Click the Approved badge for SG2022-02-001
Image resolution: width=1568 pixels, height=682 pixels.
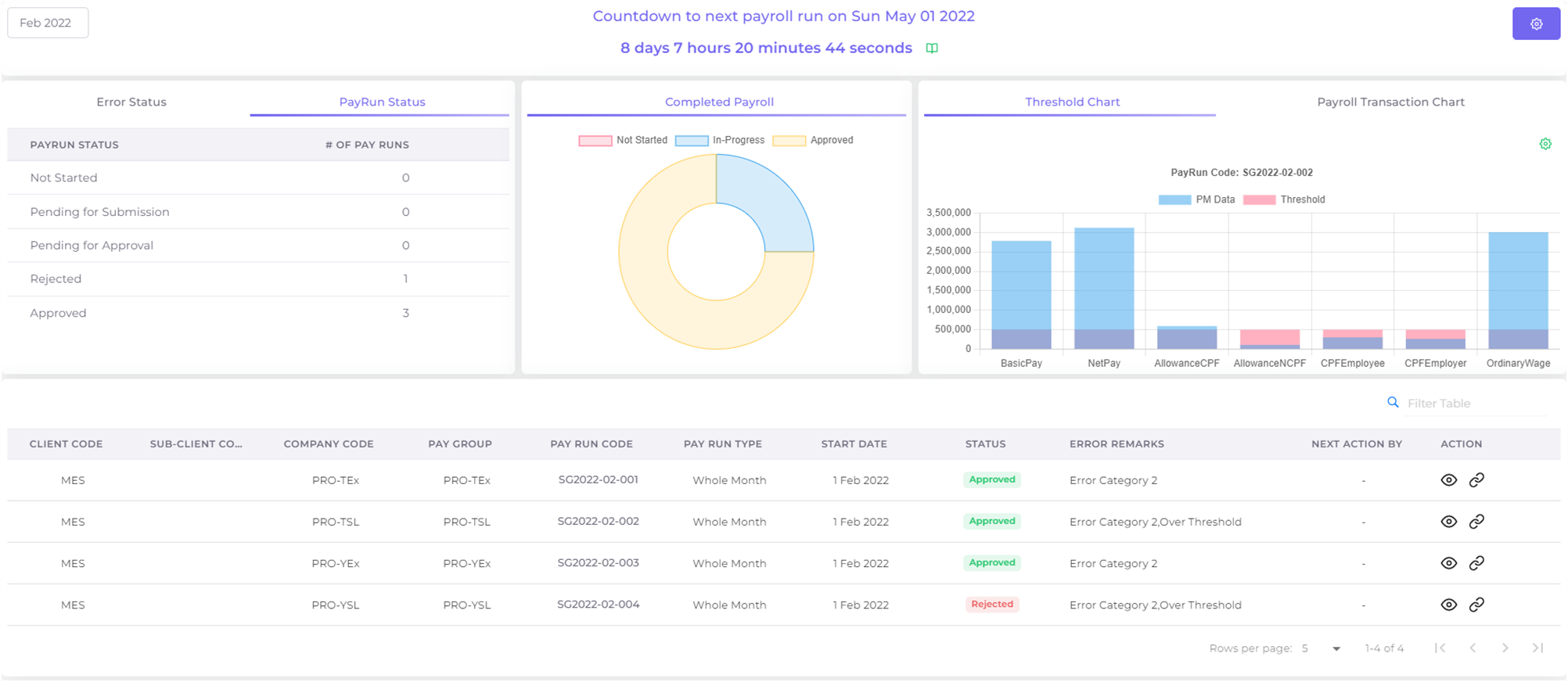pyautogui.click(x=992, y=479)
